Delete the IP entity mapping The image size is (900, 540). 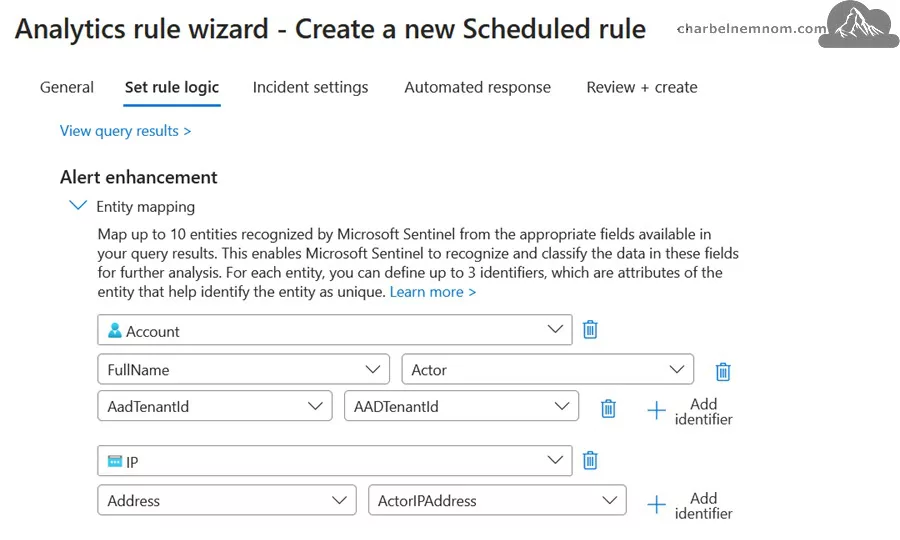point(590,460)
